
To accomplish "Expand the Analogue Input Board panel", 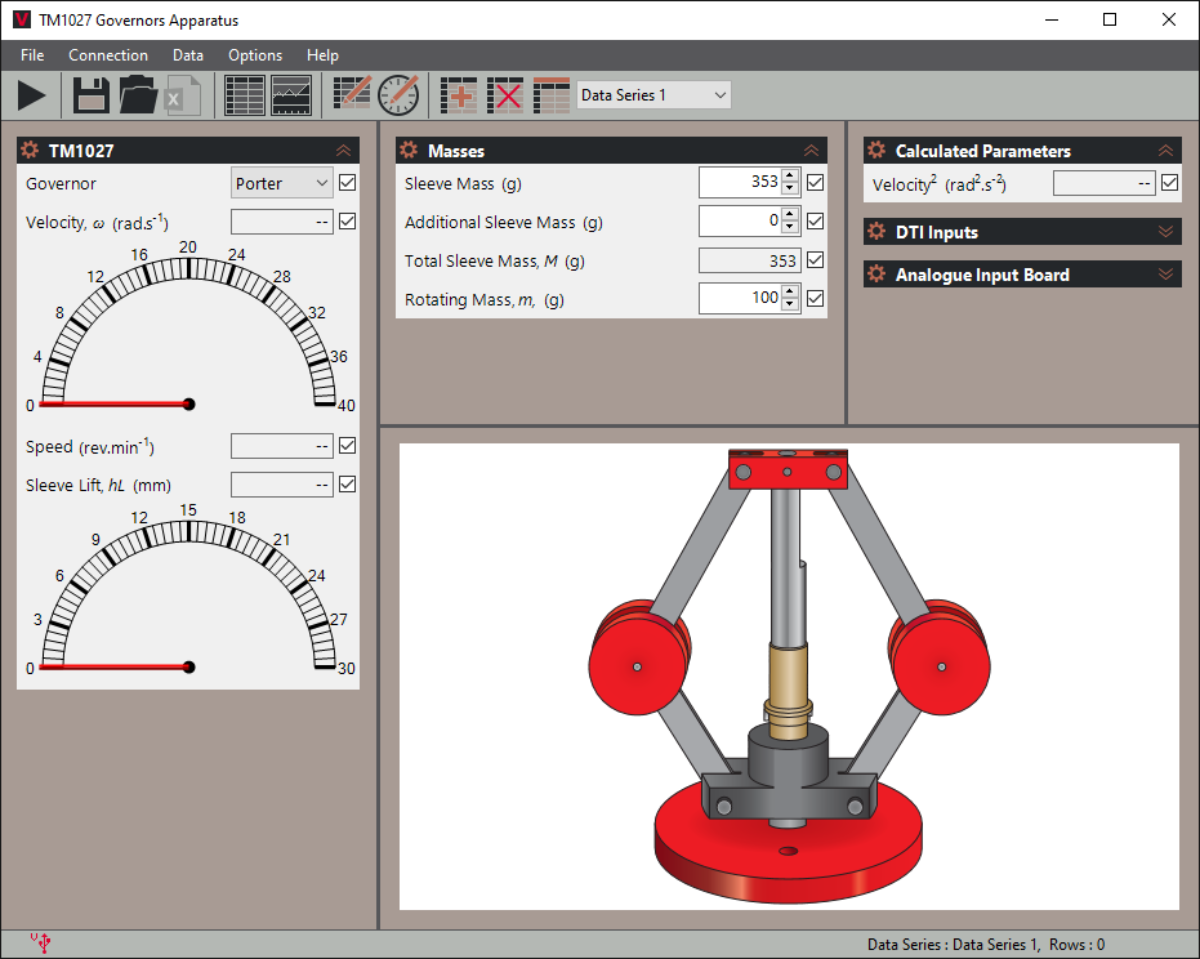I will click(x=1022, y=275).
